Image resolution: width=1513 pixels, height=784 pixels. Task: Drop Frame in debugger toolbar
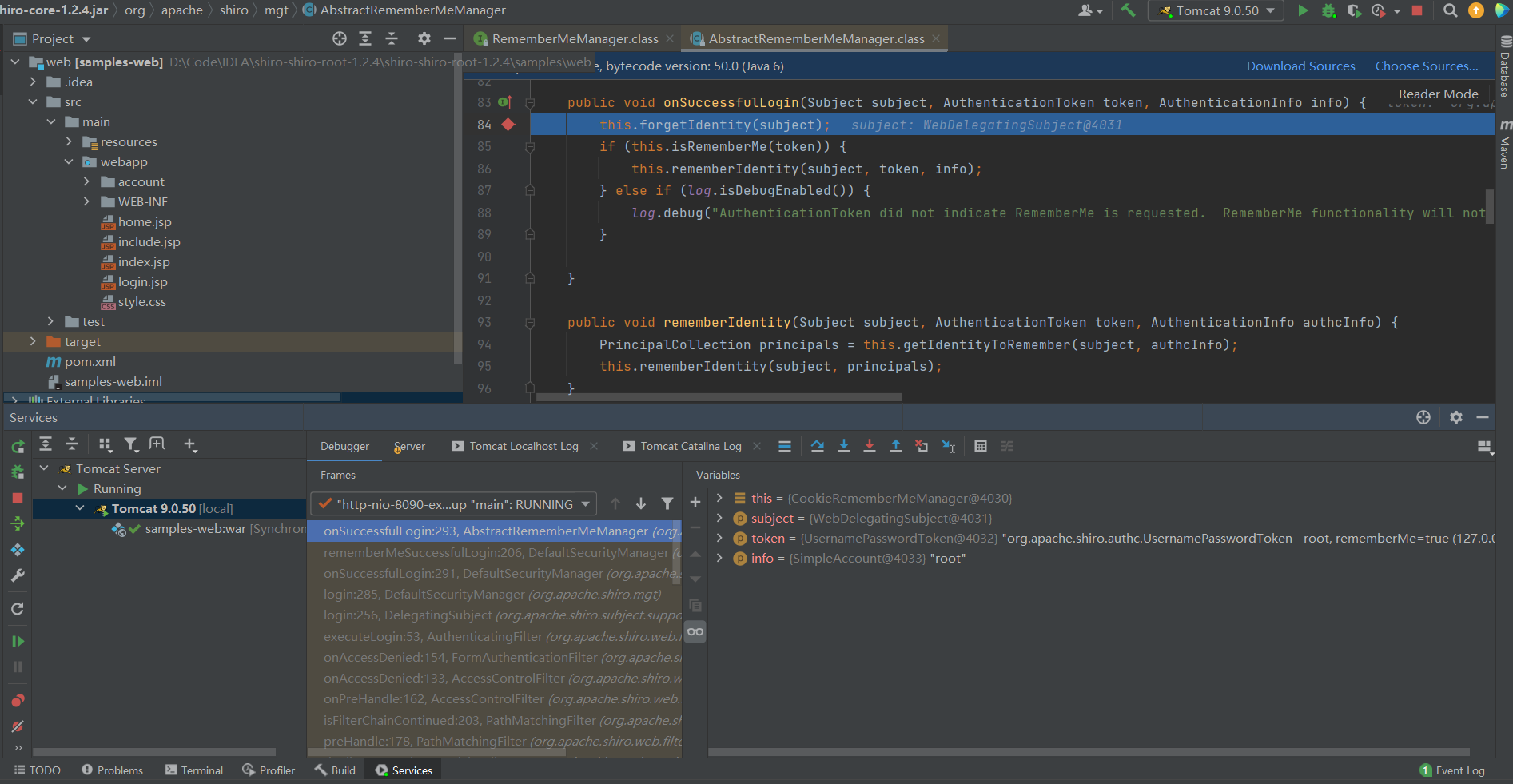(x=922, y=446)
